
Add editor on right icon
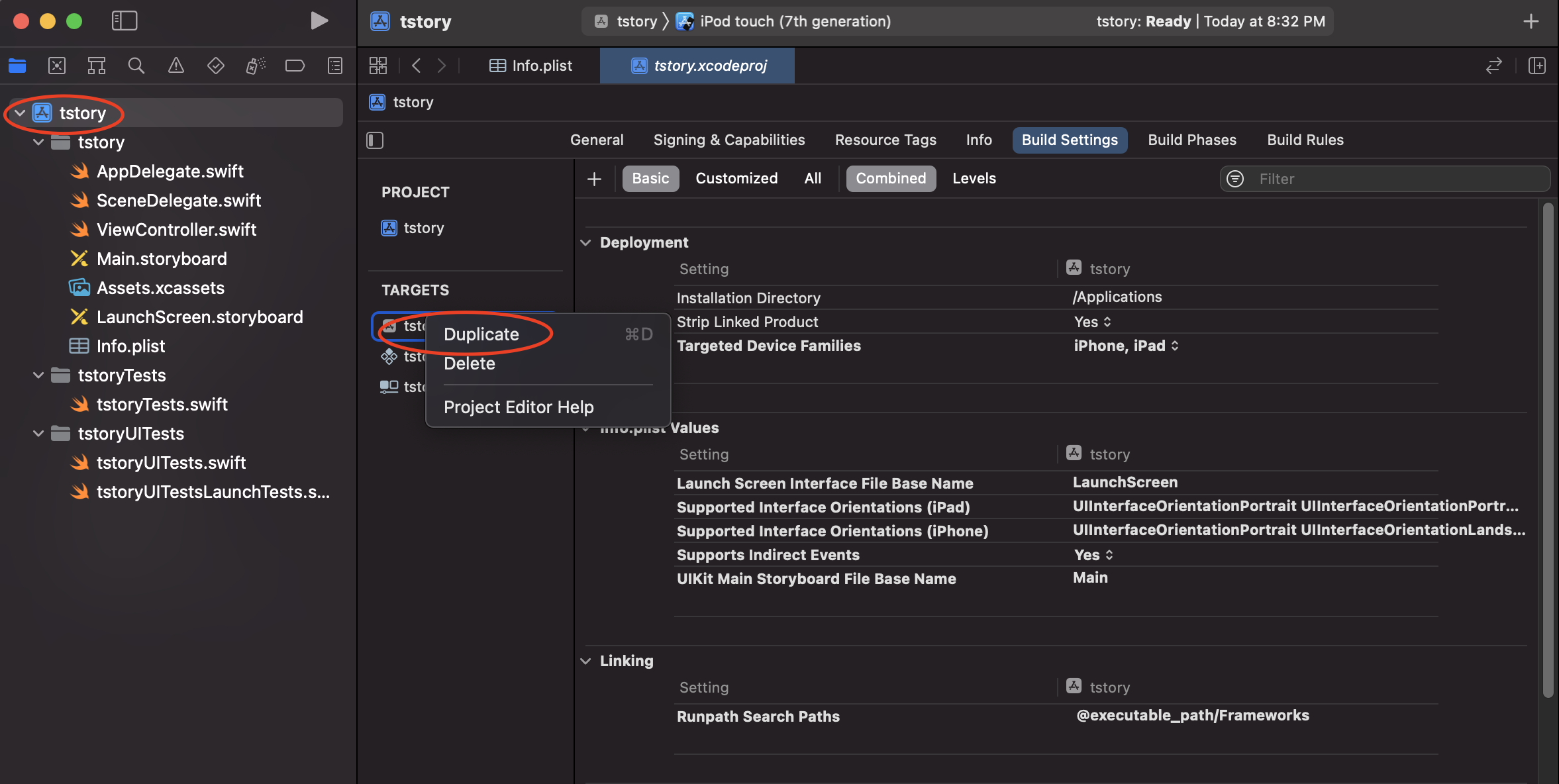click(x=1536, y=66)
